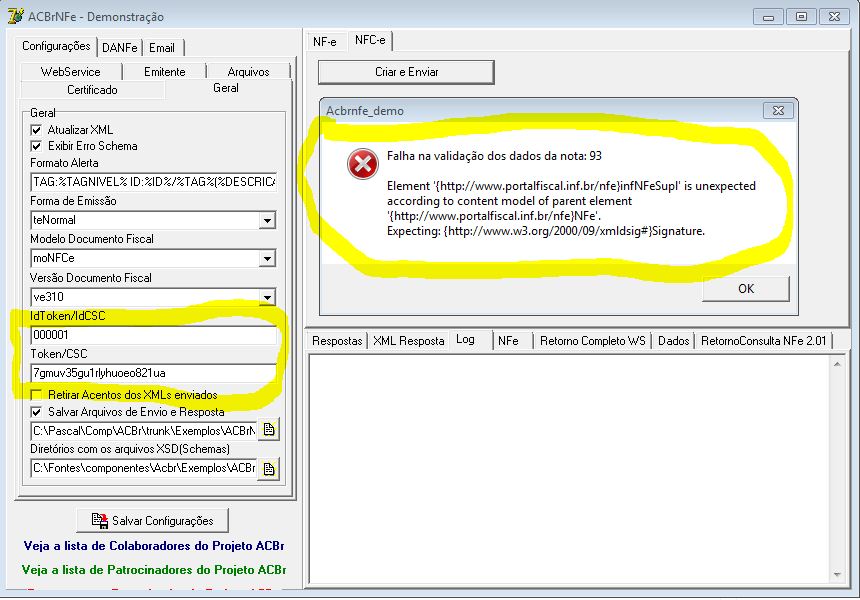Viewport: 860px width, 600px height.
Task: Toggle the Exibir Erro Schema checkbox
Action: pos(36,146)
